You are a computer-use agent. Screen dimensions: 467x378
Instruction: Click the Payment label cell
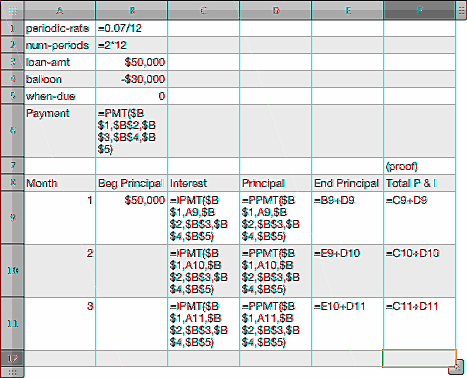pos(60,131)
